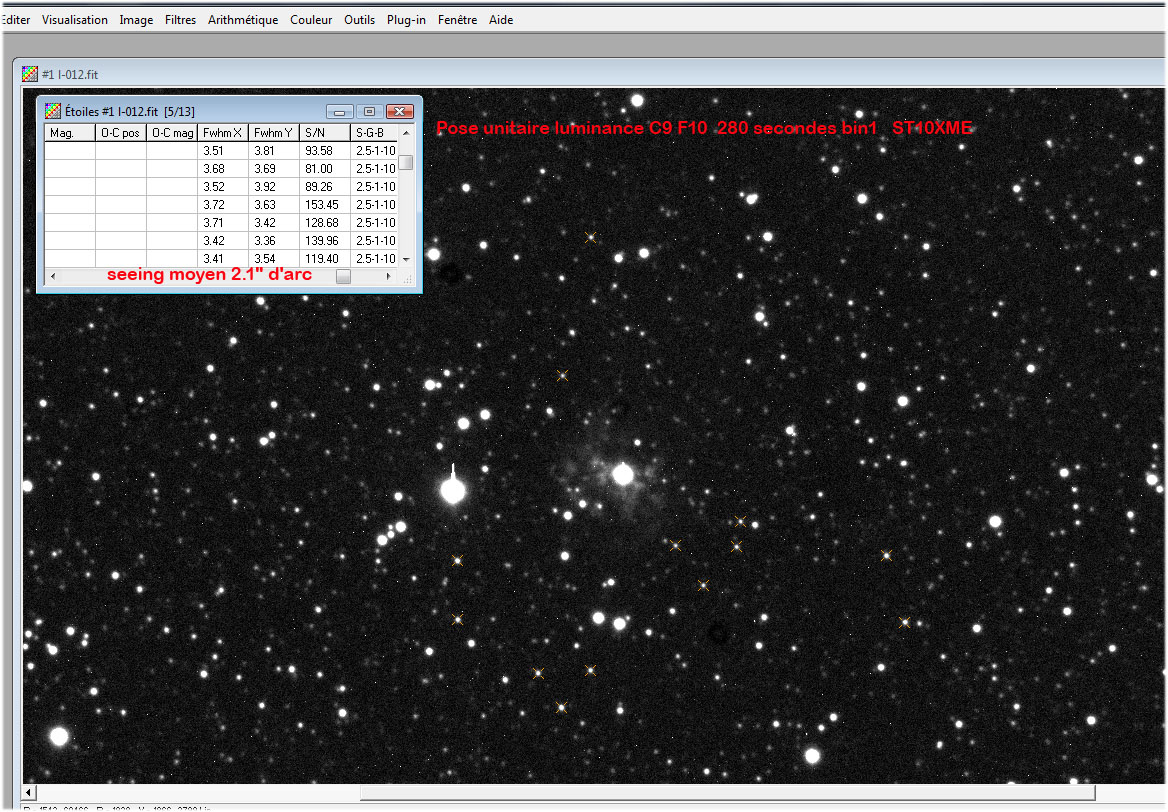Select the Fwhm Y value 3.81
The image size is (1168, 812).
(264, 150)
